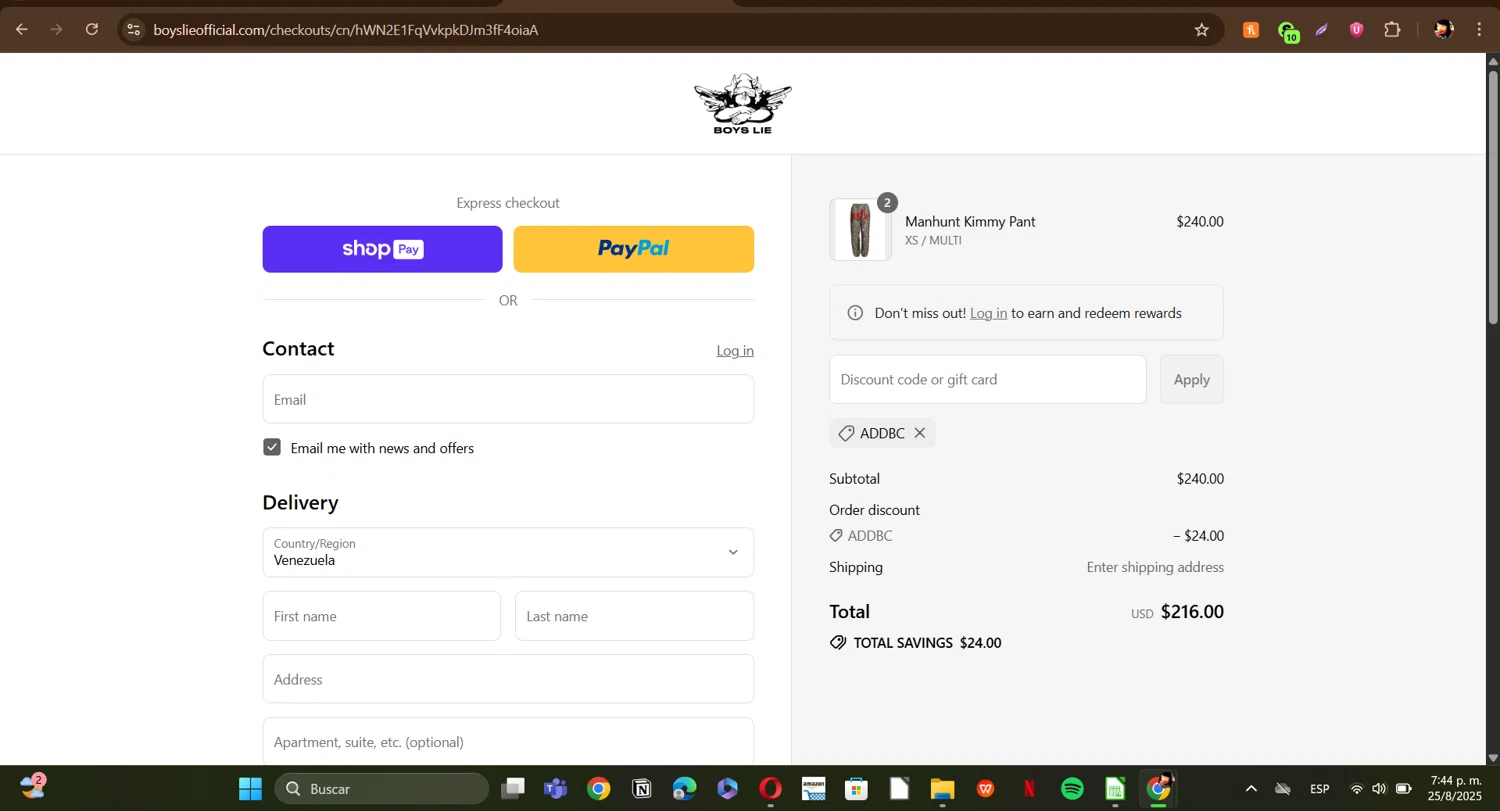This screenshot has height=811, width=1500.
Task: Go back with the browser back arrow
Action: tap(21, 30)
